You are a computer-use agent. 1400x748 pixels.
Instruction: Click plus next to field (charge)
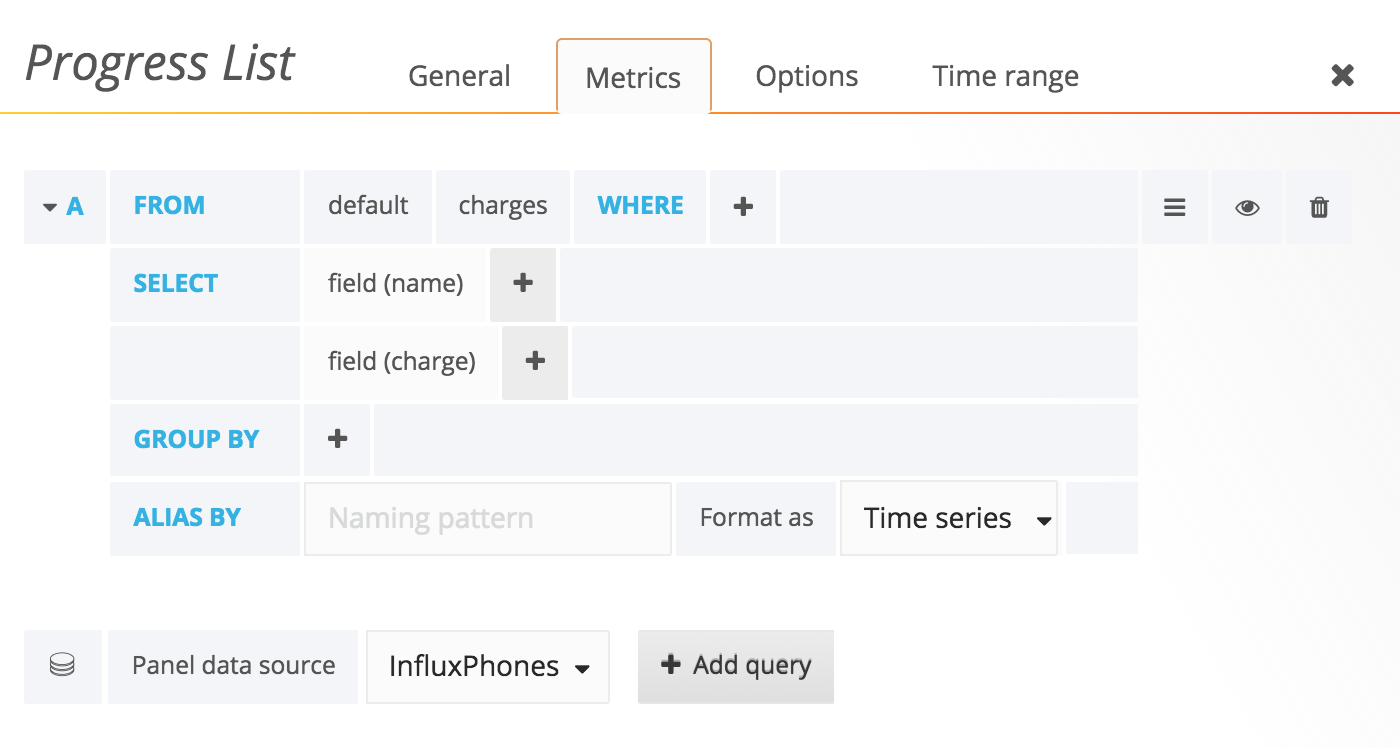click(535, 361)
